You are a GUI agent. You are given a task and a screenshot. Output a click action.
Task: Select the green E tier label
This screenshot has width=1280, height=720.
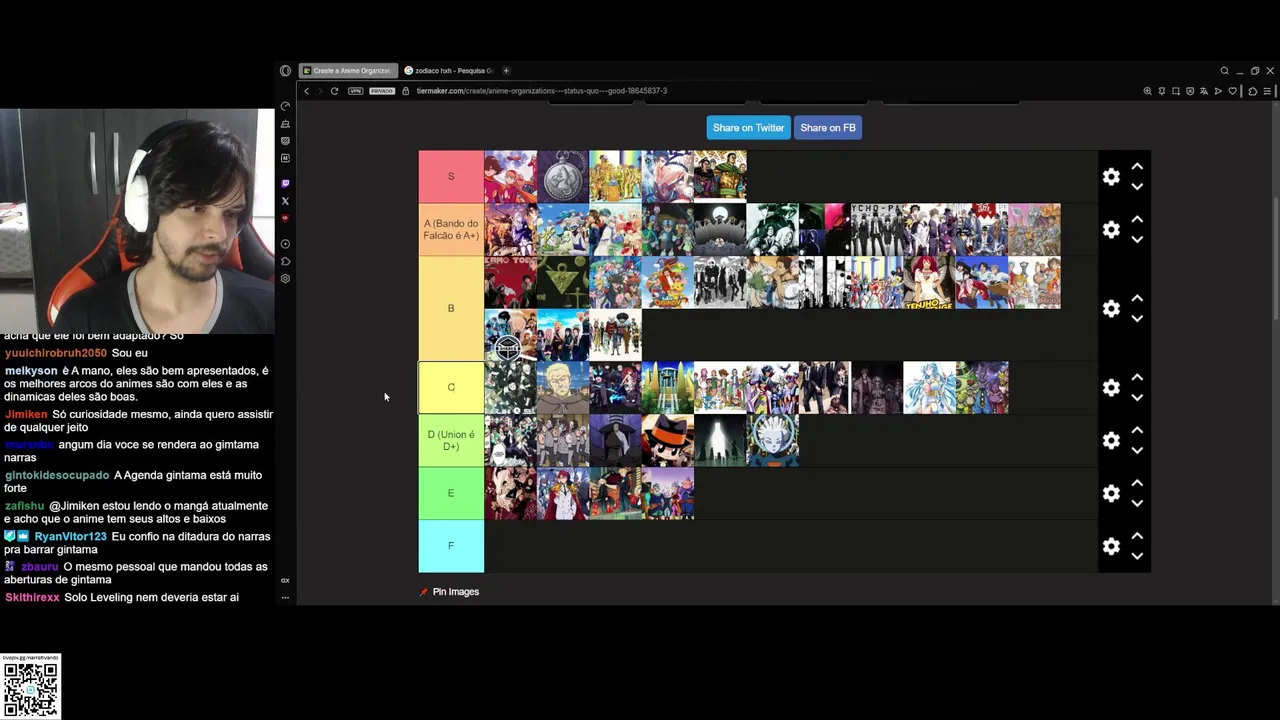(x=451, y=493)
